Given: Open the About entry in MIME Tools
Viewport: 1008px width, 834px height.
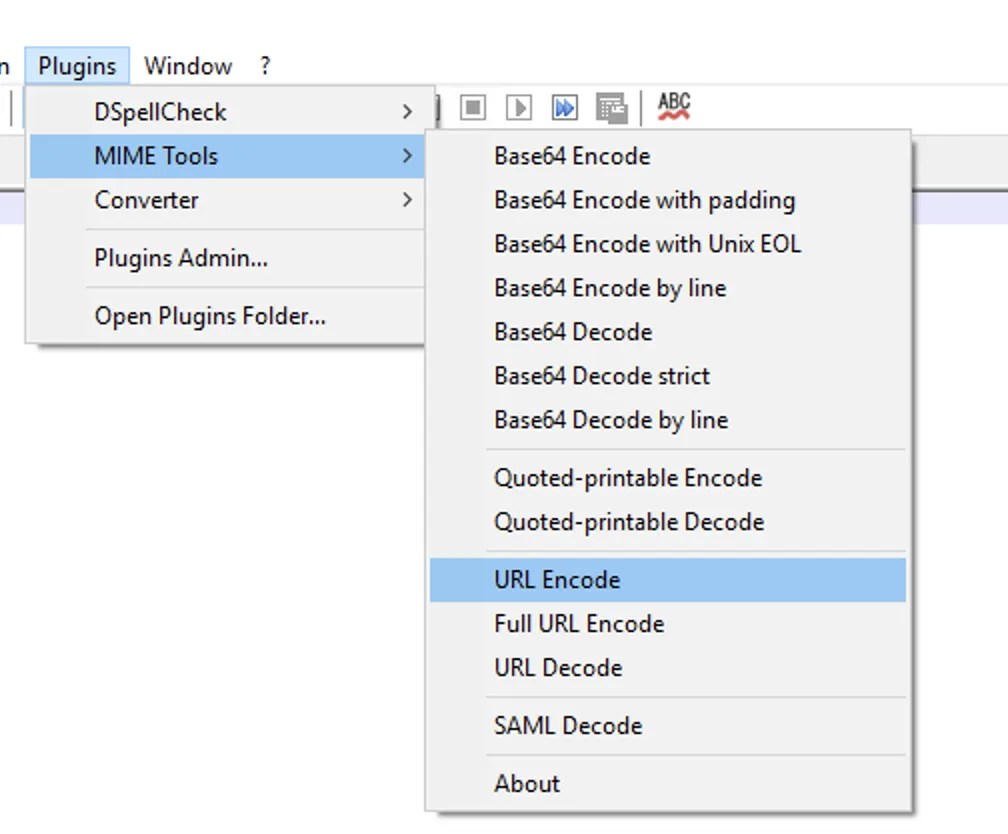Looking at the screenshot, I should pos(527,783).
